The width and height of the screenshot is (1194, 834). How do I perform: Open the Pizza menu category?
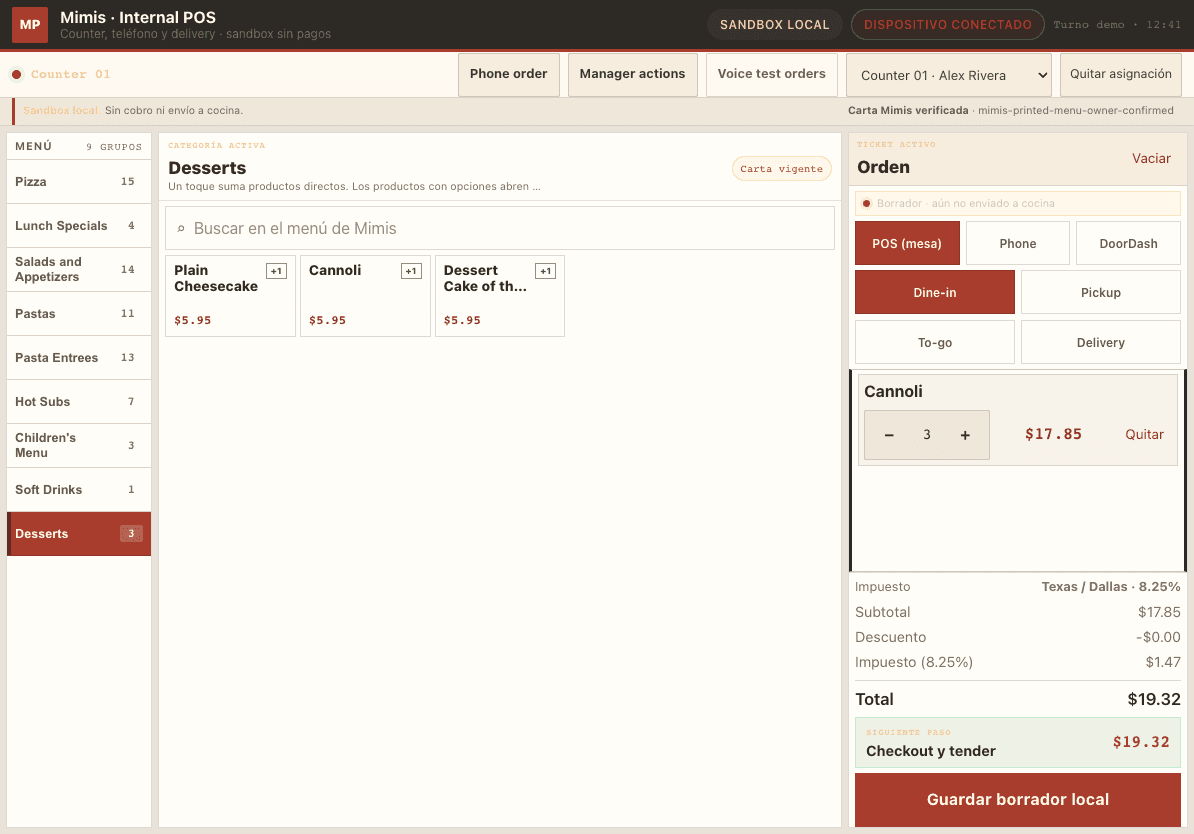pyautogui.click(x=78, y=181)
